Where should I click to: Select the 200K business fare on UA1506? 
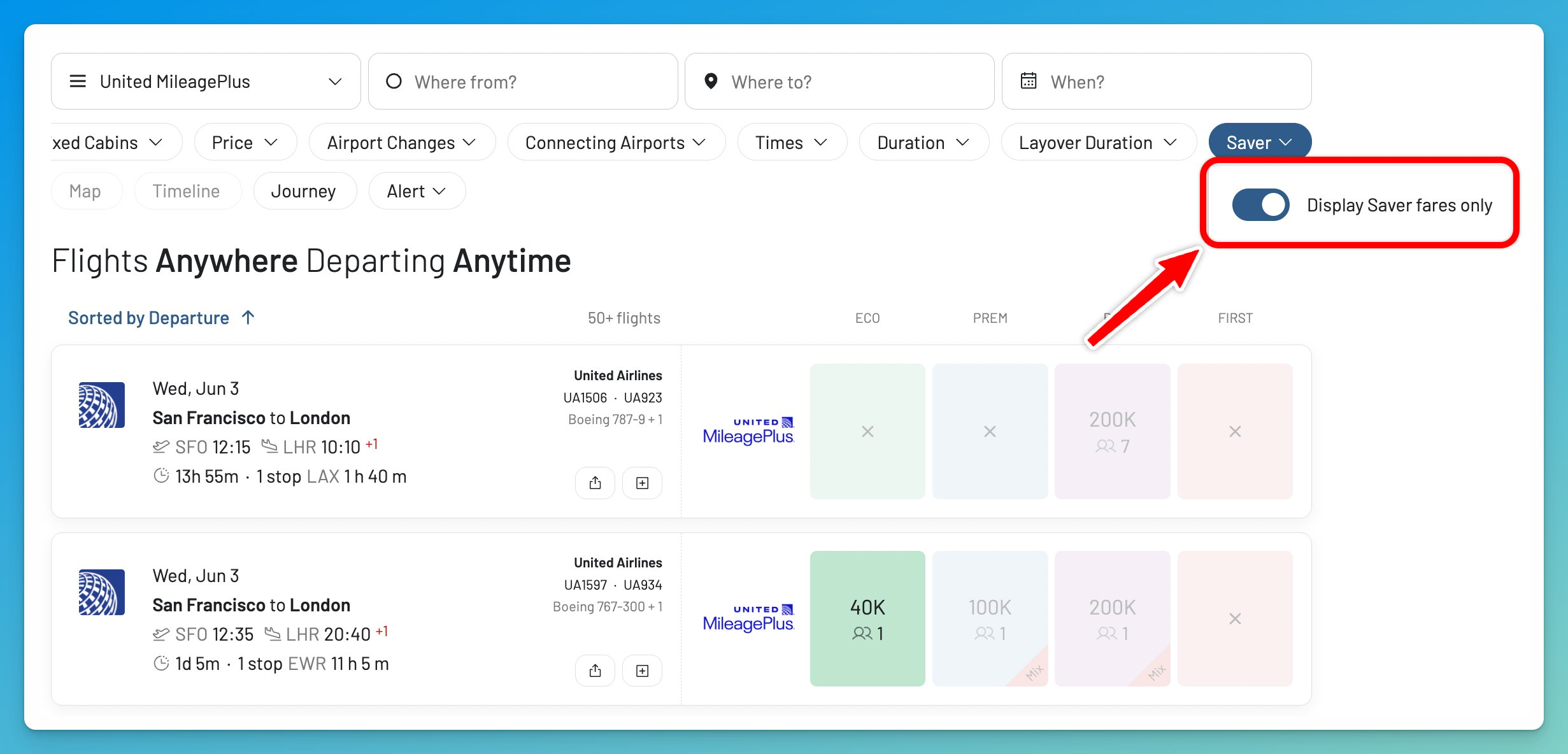click(x=1112, y=431)
